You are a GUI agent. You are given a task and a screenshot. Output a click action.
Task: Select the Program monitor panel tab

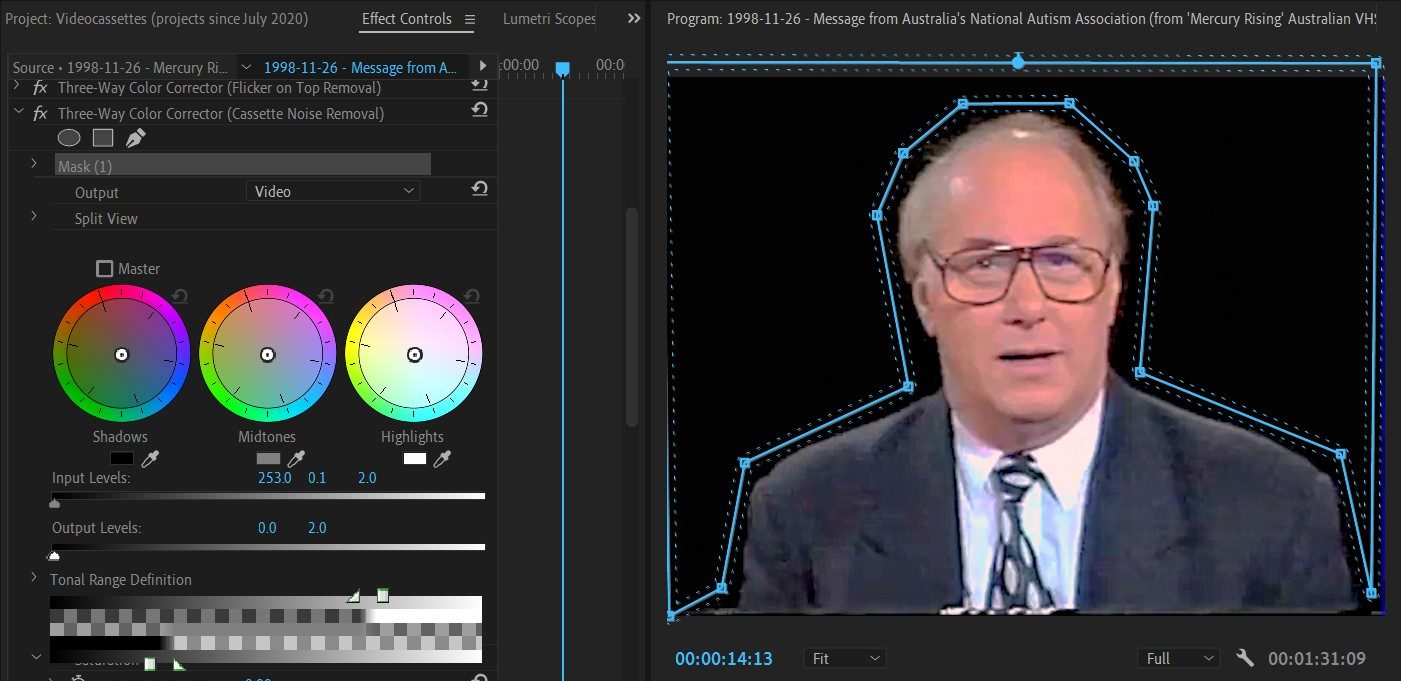click(x=1022, y=19)
